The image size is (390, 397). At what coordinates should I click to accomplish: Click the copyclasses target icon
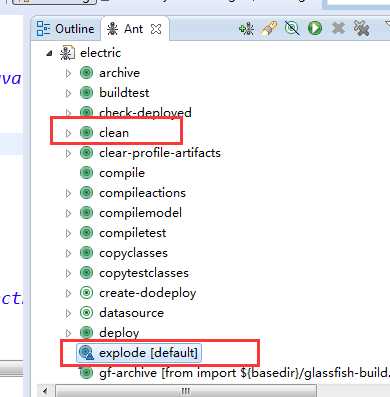(86, 253)
